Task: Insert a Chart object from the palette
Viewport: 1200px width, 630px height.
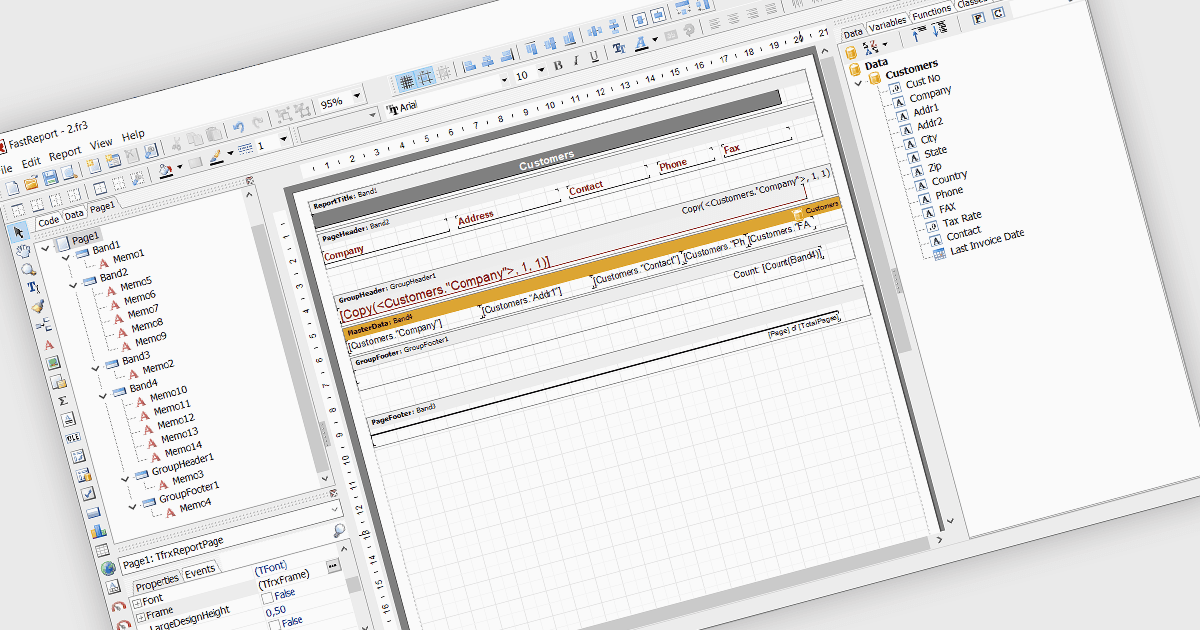Action: 97,530
